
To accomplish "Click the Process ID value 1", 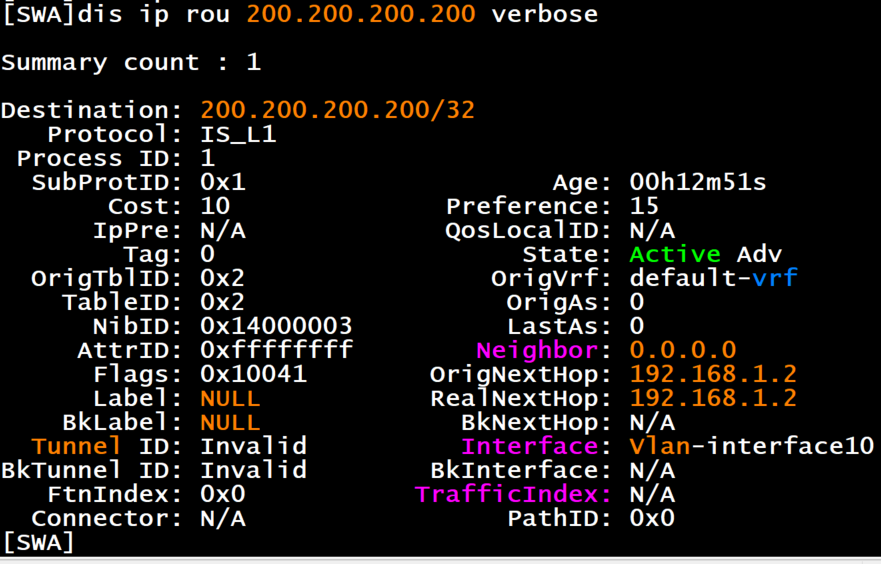I will 208,158.
